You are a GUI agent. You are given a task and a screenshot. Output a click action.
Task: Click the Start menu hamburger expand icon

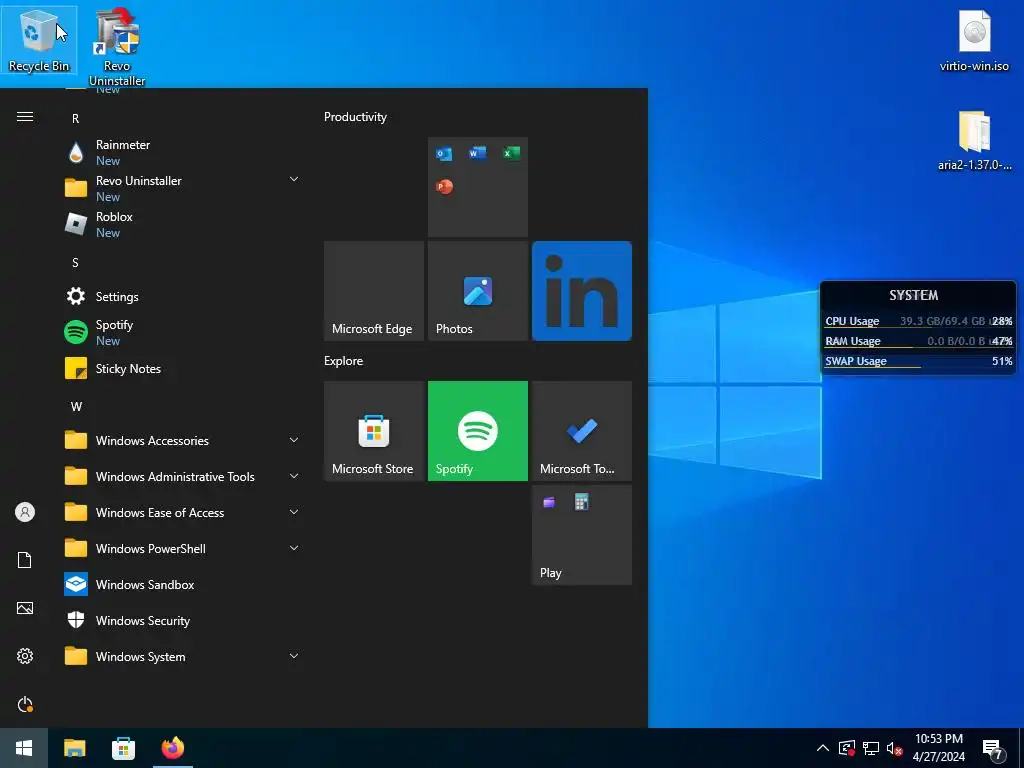25,116
